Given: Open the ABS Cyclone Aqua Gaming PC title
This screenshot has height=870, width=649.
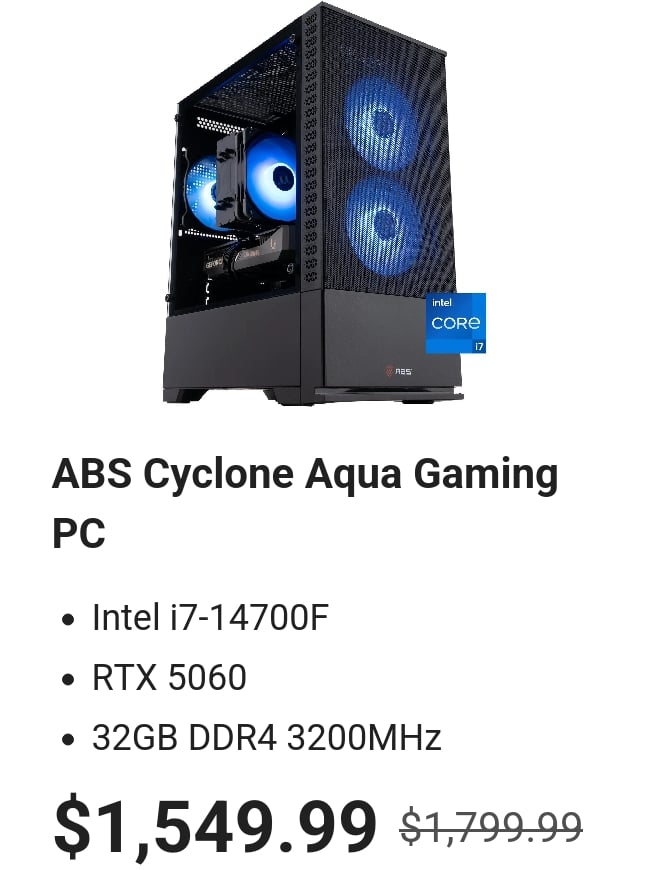Looking at the screenshot, I should (305, 503).
